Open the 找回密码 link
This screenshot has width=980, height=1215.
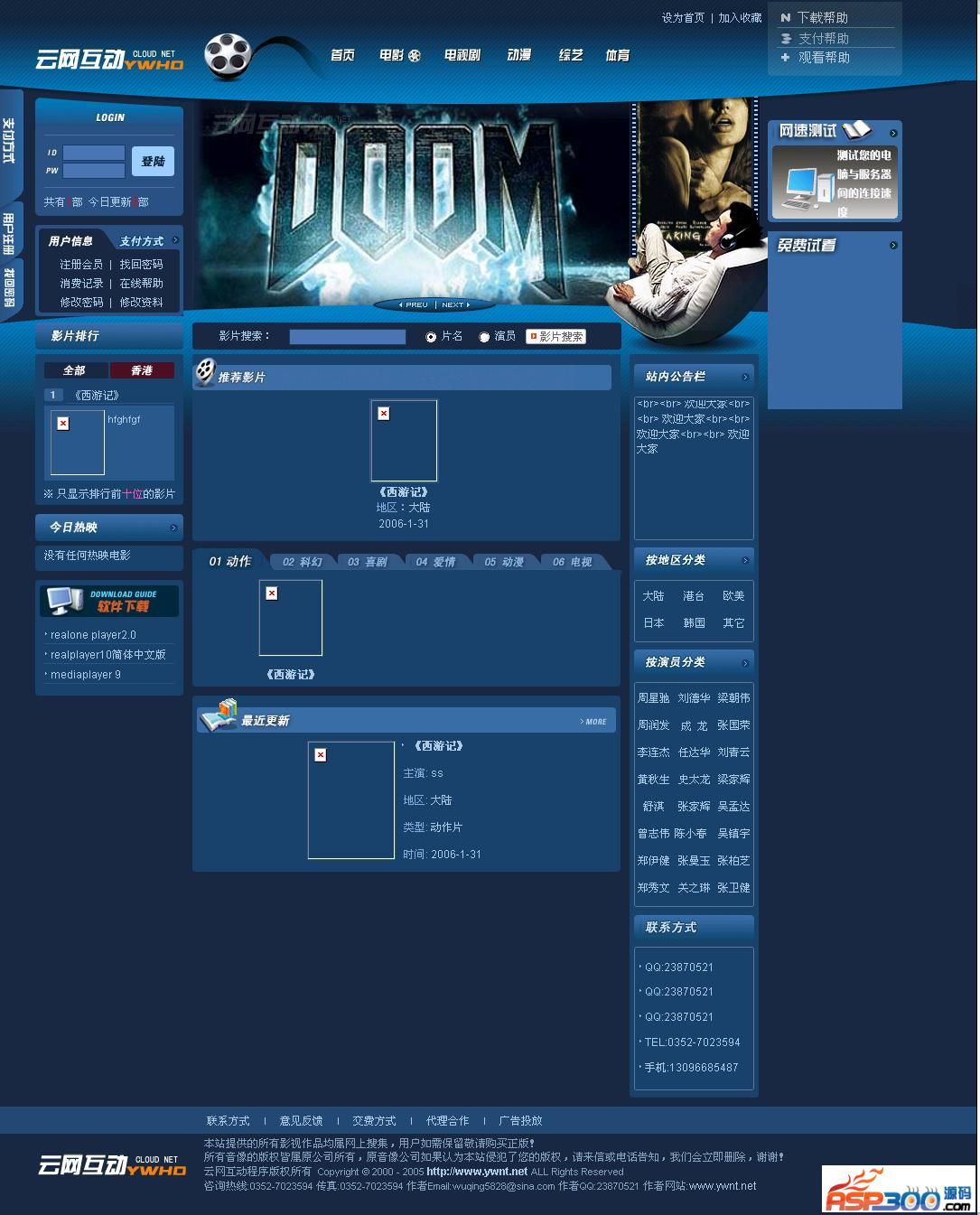point(142,265)
